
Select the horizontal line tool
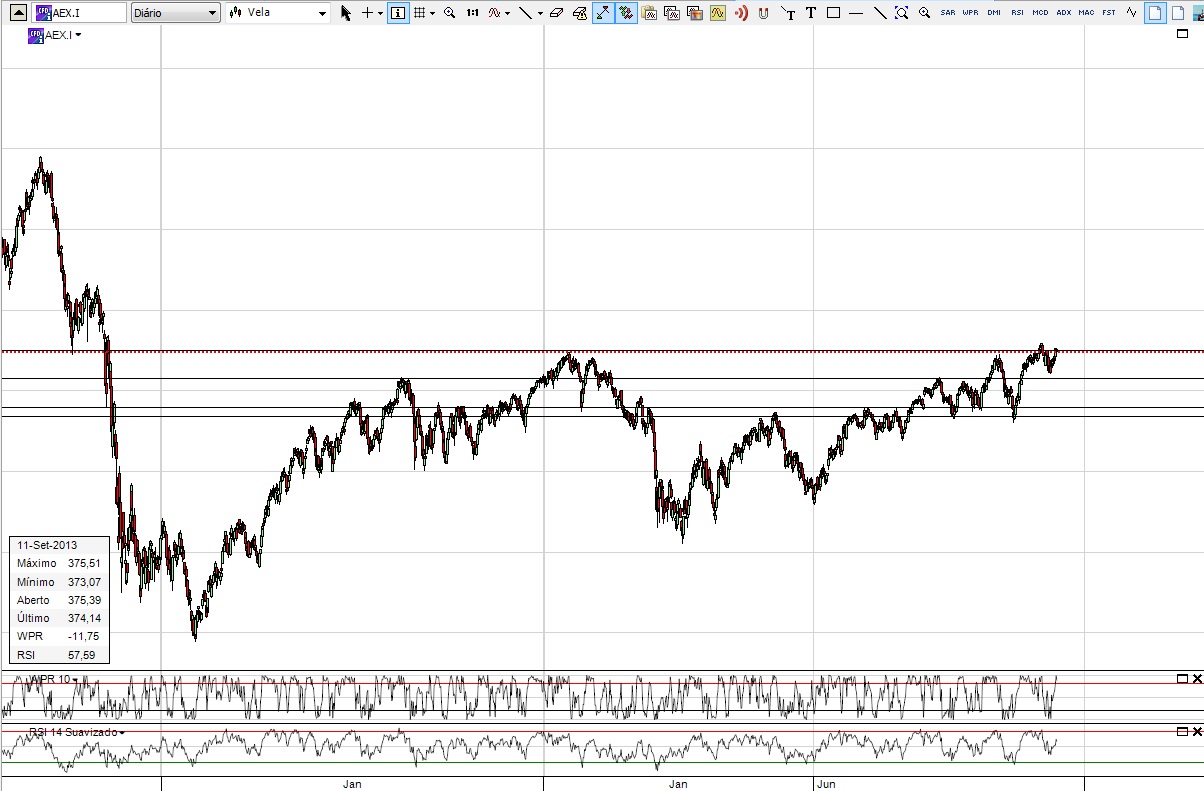tap(856, 13)
